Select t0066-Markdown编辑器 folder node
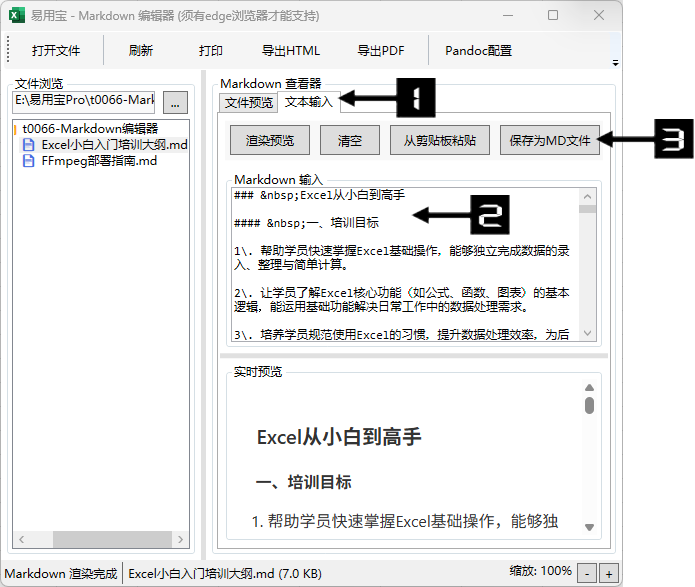 (90, 129)
